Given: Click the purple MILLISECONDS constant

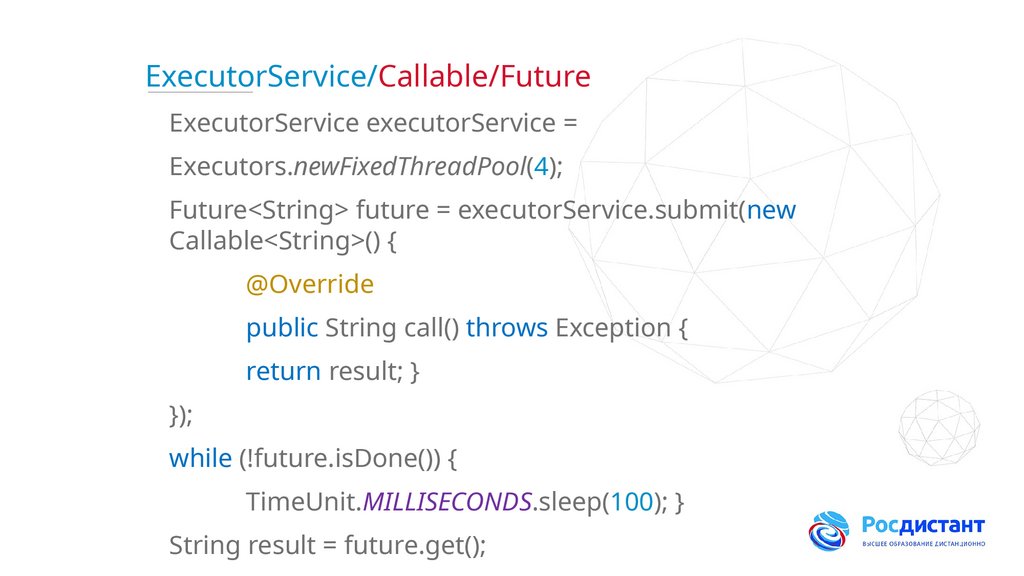Looking at the screenshot, I should (x=447, y=502).
